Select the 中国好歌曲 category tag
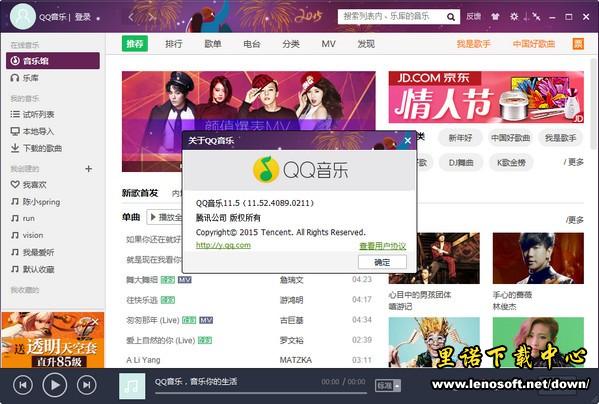 (x=510, y=138)
